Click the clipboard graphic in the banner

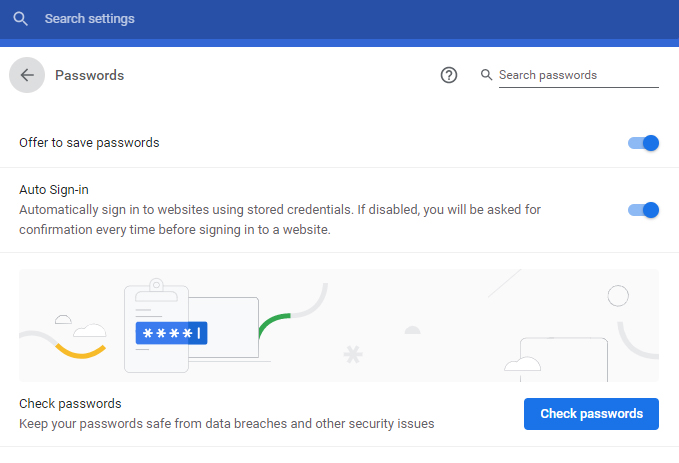pyautogui.click(x=156, y=326)
